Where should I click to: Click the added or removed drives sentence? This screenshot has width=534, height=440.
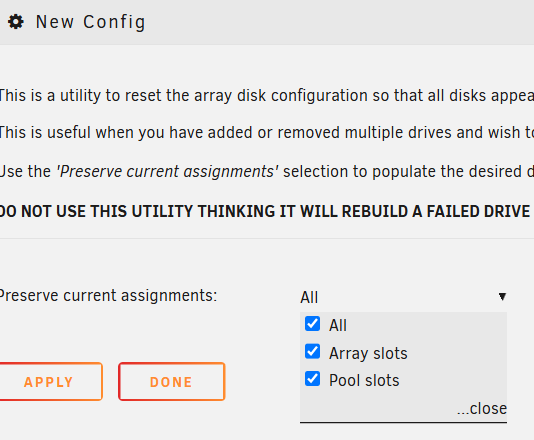coord(267,132)
